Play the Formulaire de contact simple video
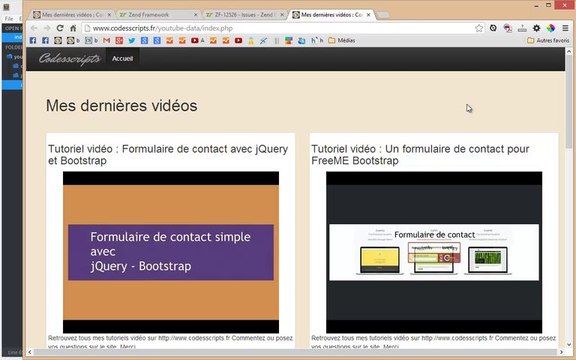This screenshot has width=576, height=360. tap(171, 252)
